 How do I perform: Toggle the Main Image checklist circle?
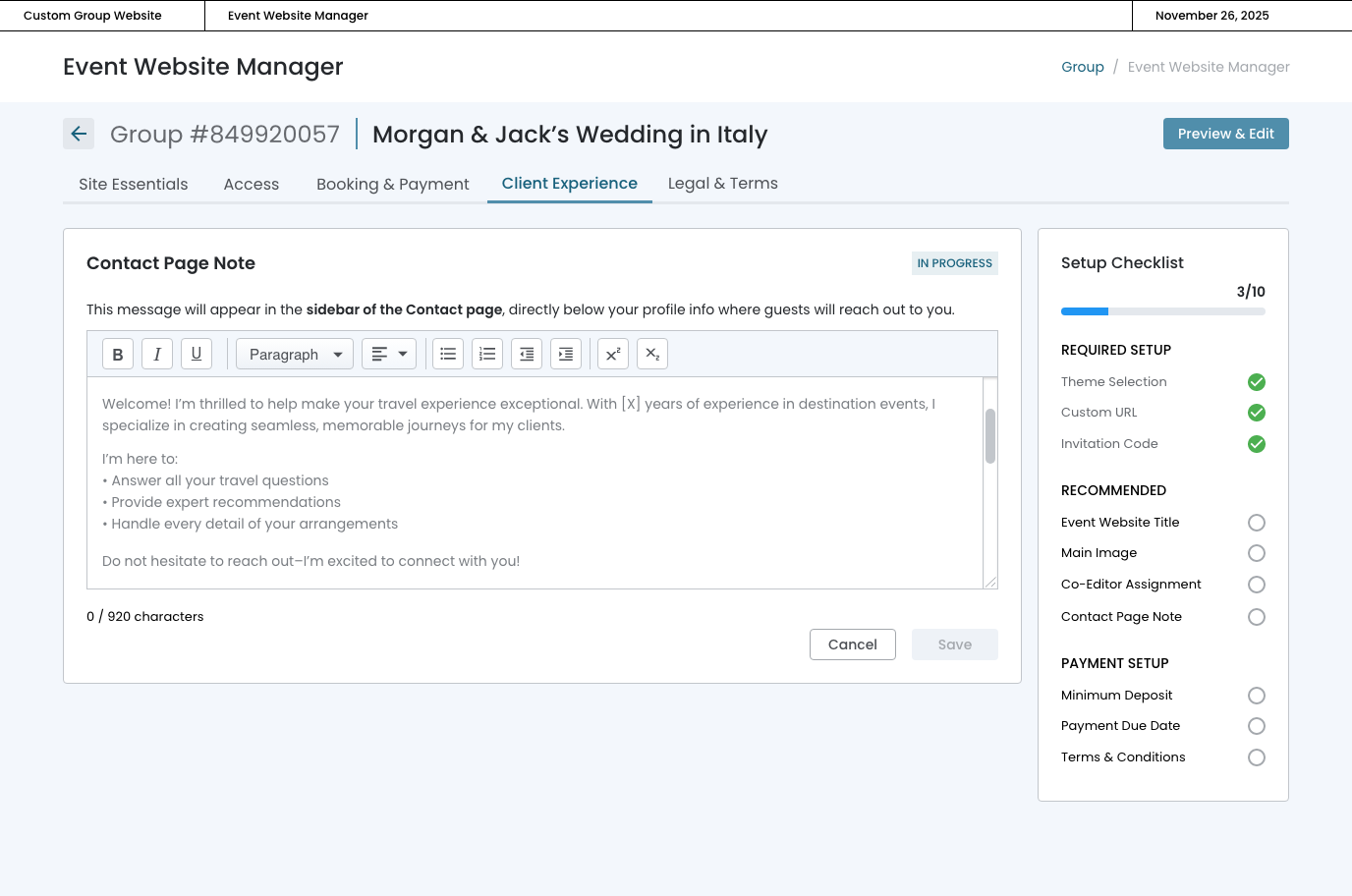(x=1256, y=553)
